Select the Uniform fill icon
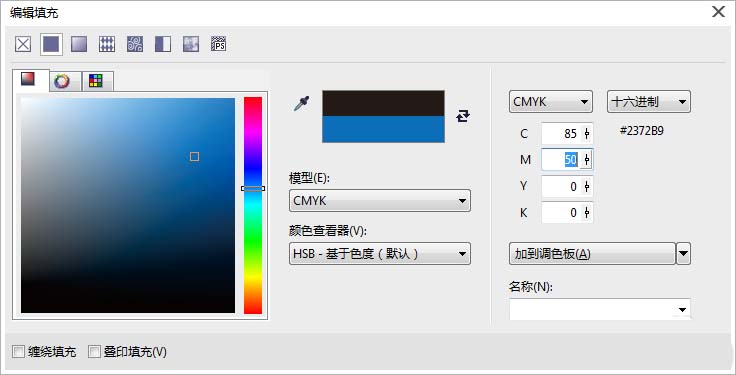 [x=51, y=45]
